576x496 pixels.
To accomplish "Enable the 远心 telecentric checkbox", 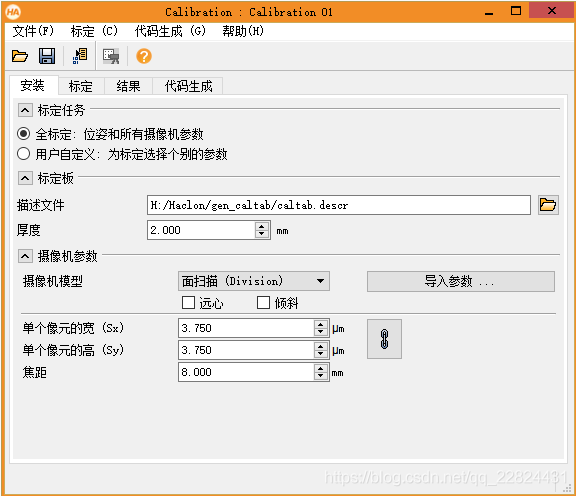I will point(188,303).
